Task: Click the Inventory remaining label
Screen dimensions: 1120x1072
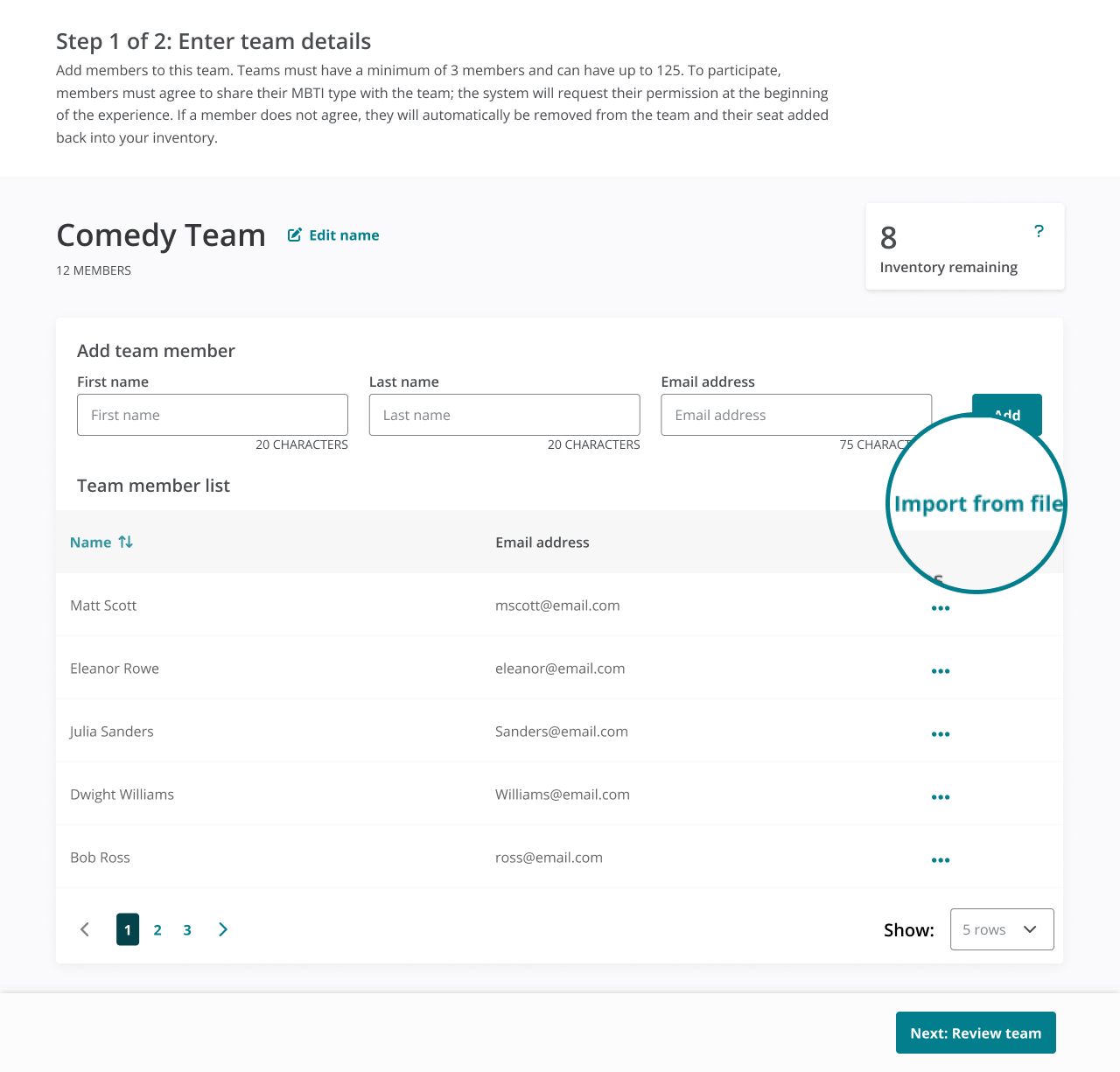Action: (948, 267)
